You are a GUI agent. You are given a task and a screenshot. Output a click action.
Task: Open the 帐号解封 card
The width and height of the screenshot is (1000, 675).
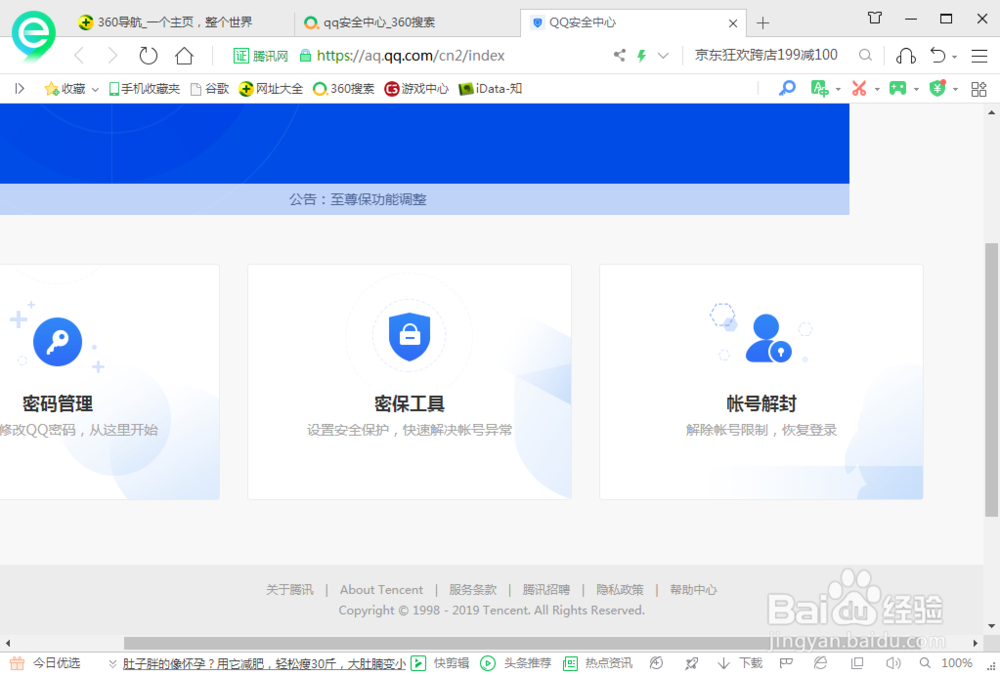point(761,382)
